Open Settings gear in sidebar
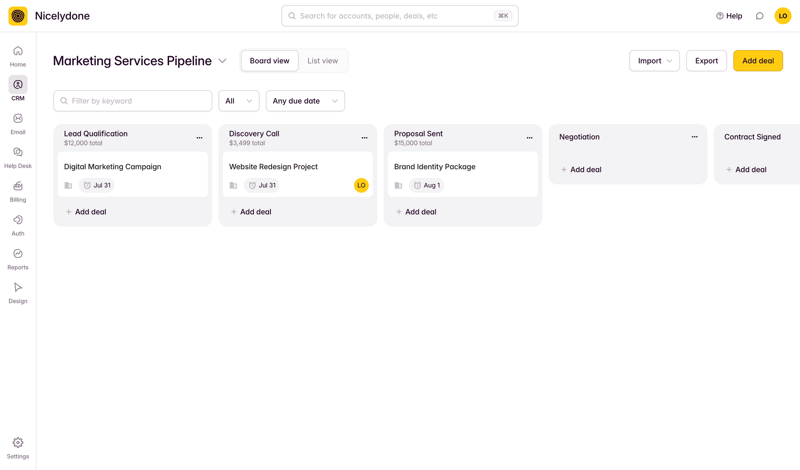This screenshot has width=800, height=470. 18,448
